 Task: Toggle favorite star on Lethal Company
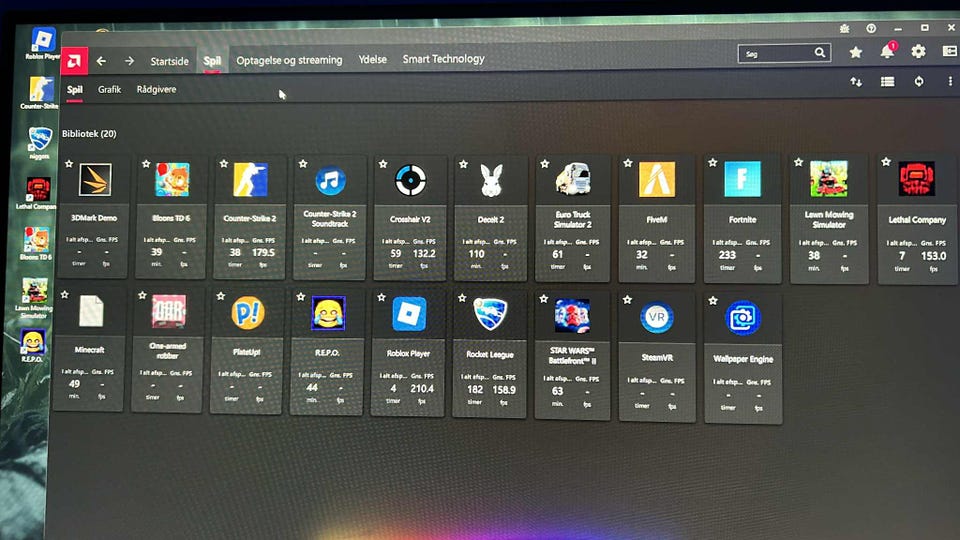(885, 162)
